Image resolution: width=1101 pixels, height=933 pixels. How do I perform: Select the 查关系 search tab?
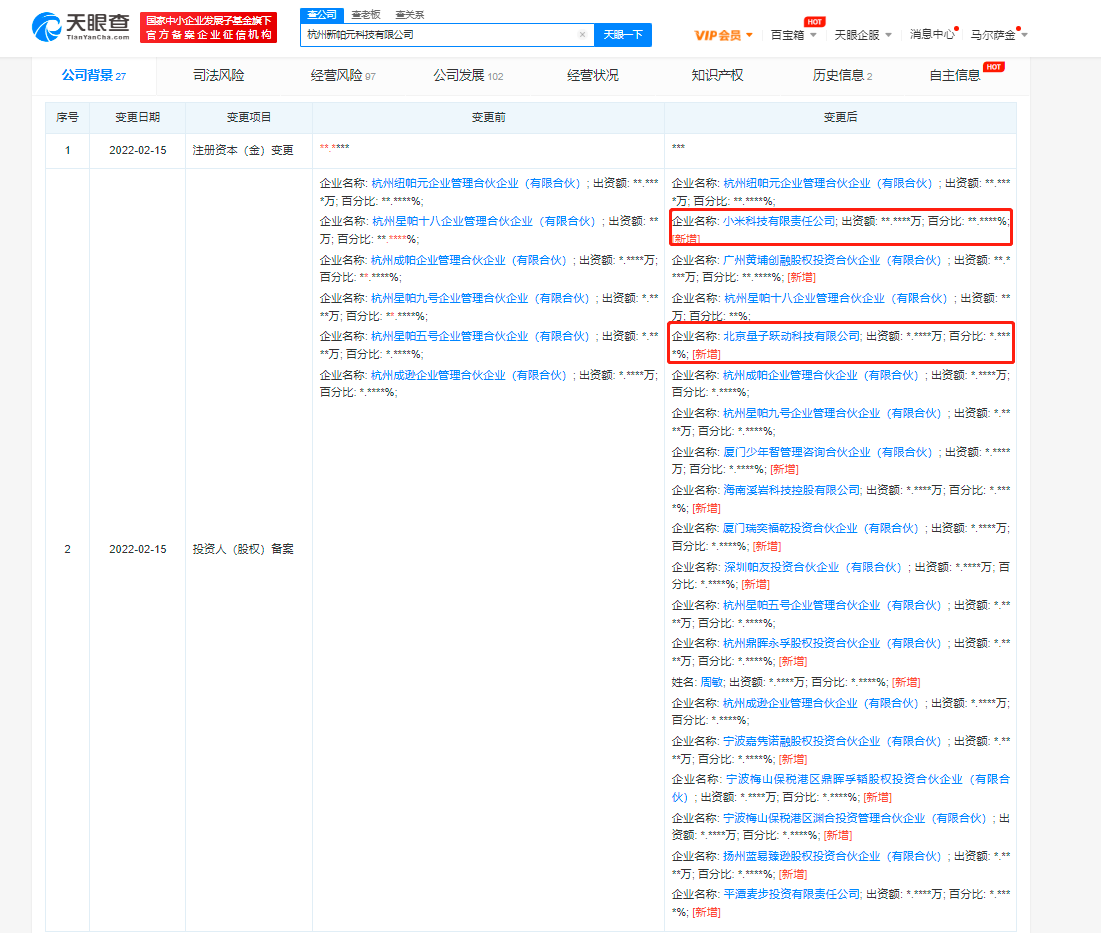tap(410, 15)
